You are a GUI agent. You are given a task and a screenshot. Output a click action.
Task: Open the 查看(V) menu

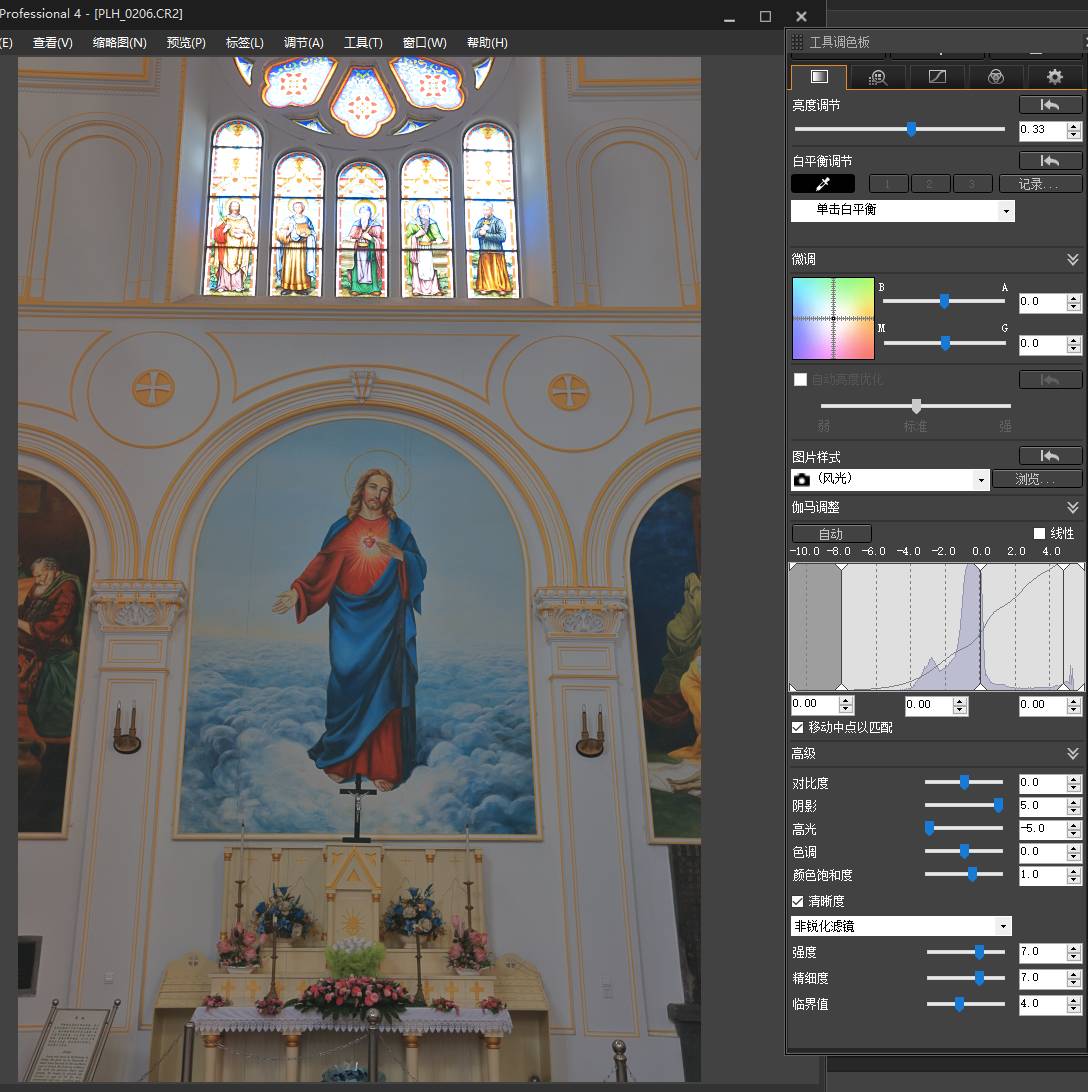click(x=53, y=42)
